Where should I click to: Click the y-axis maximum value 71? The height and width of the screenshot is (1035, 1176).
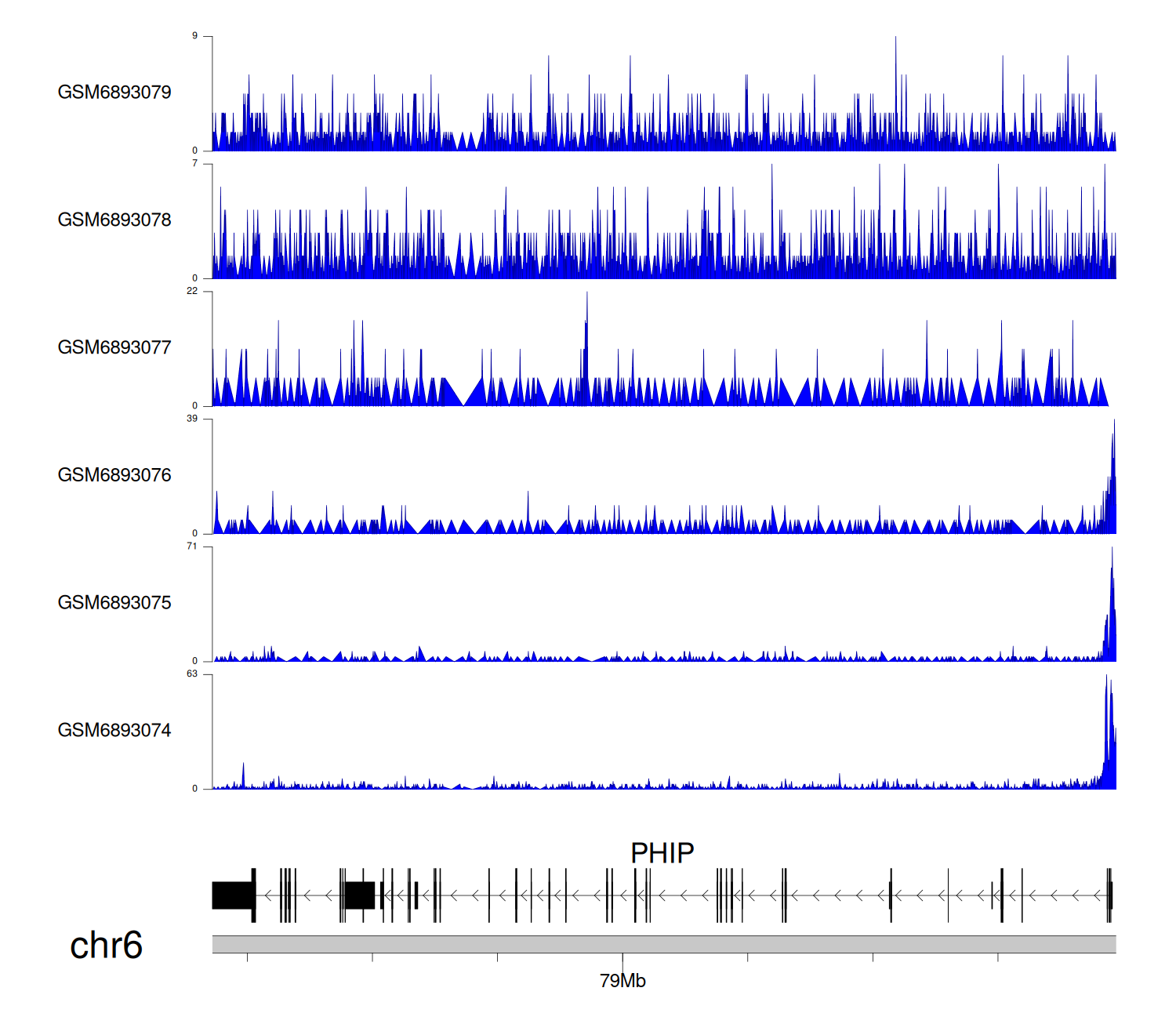pyautogui.click(x=192, y=547)
